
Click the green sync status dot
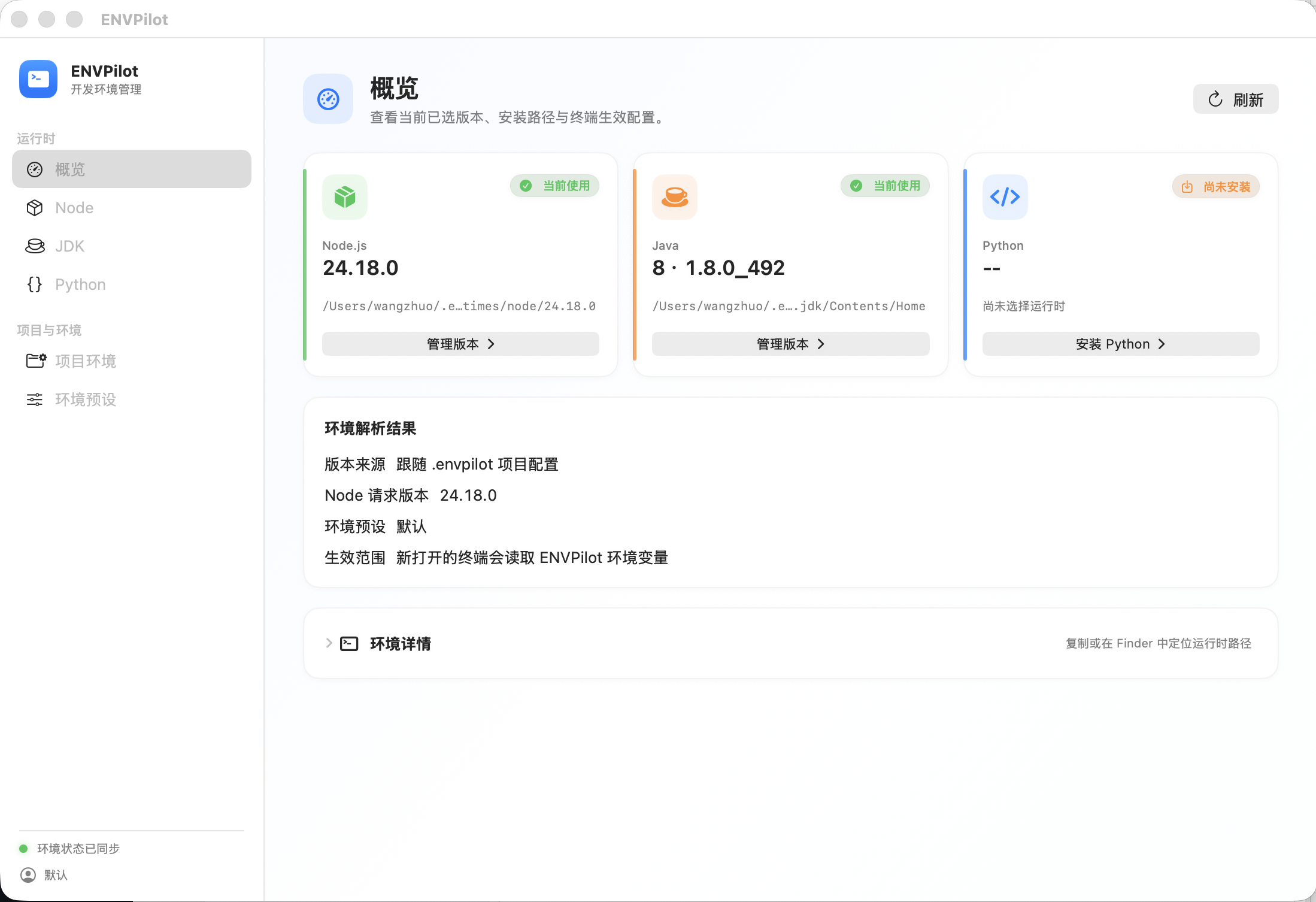click(23, 849)
